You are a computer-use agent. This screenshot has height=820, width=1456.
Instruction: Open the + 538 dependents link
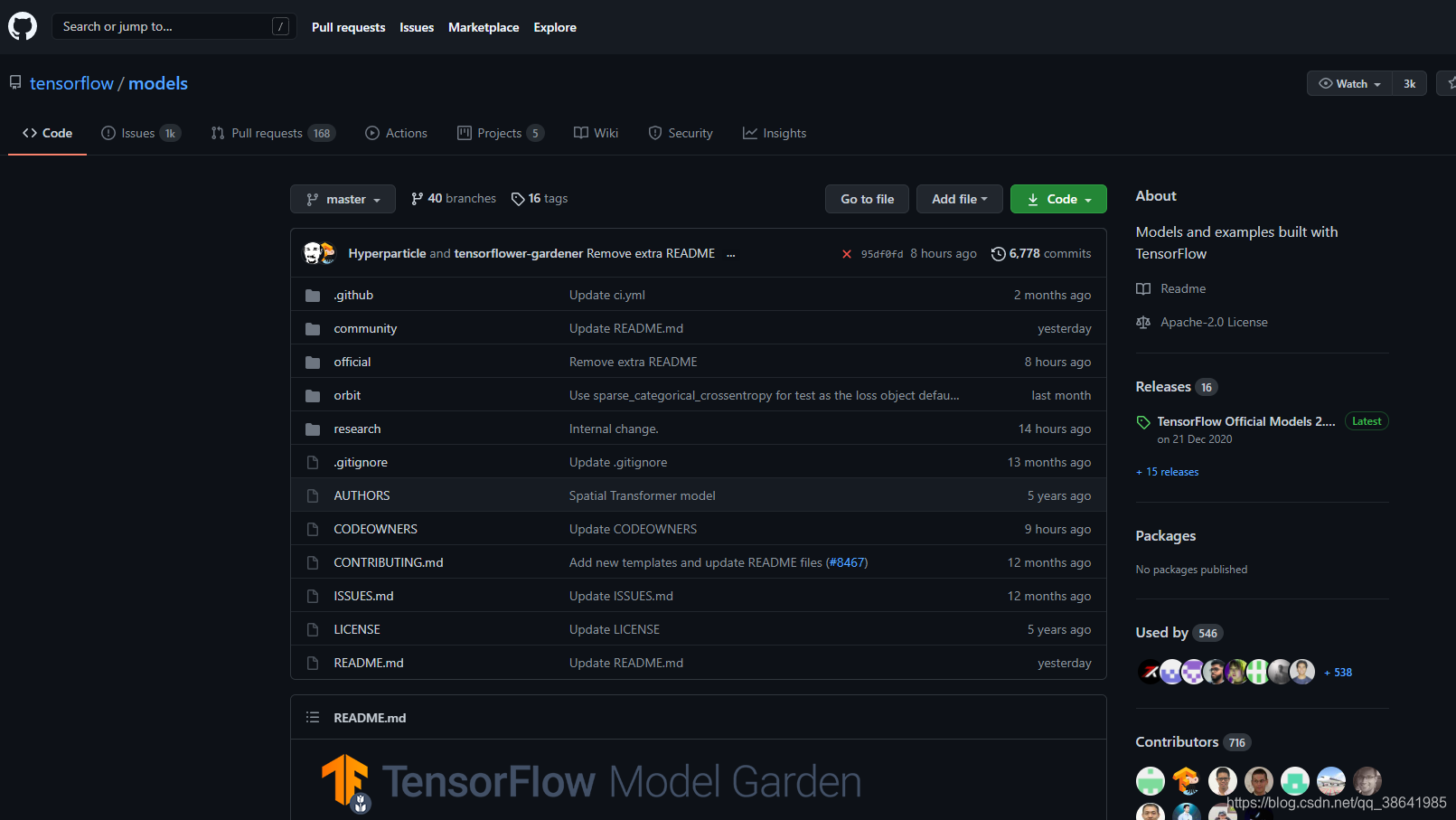[x=1339, y=673]
